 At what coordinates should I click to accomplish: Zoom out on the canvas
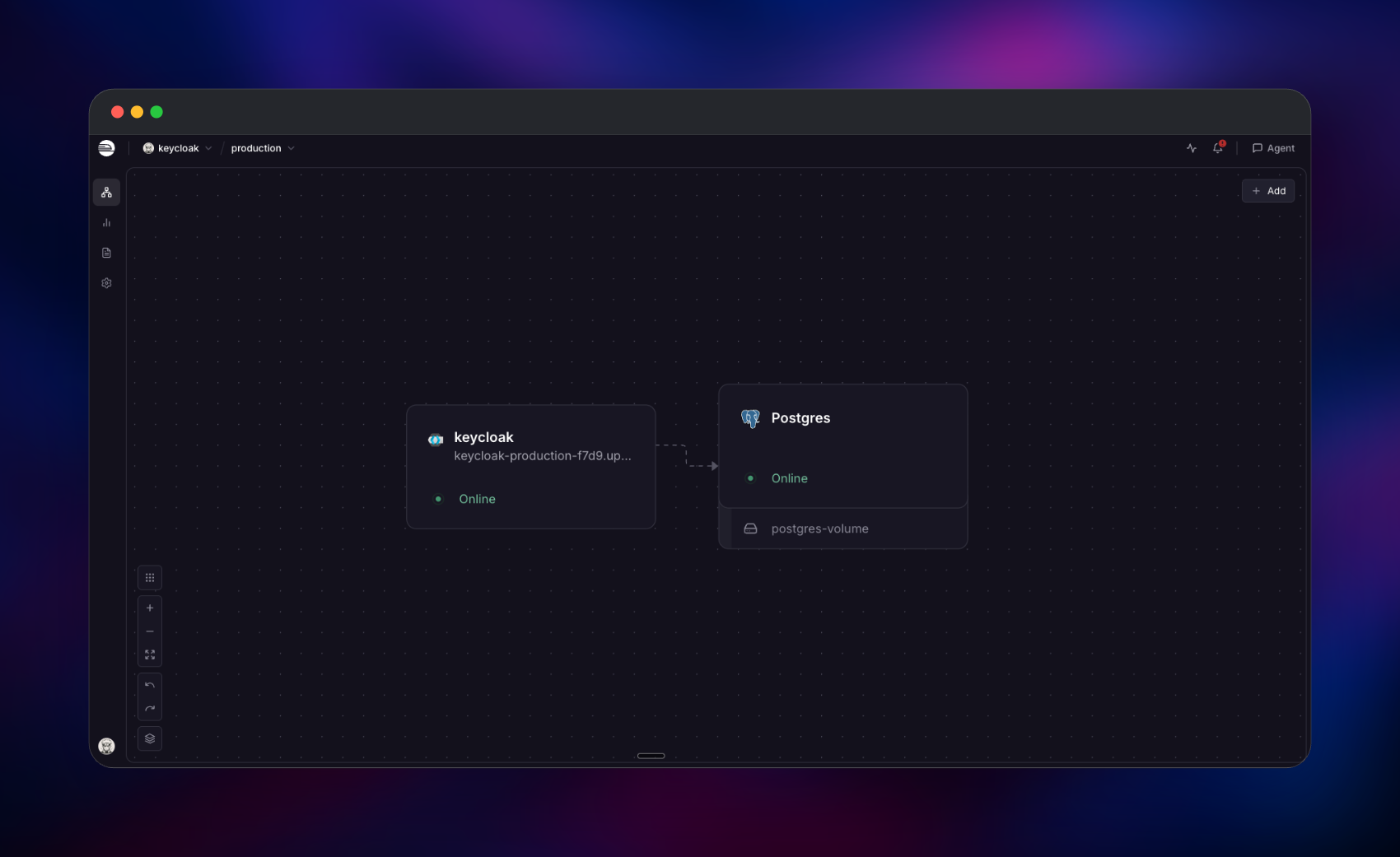[150, 631]
